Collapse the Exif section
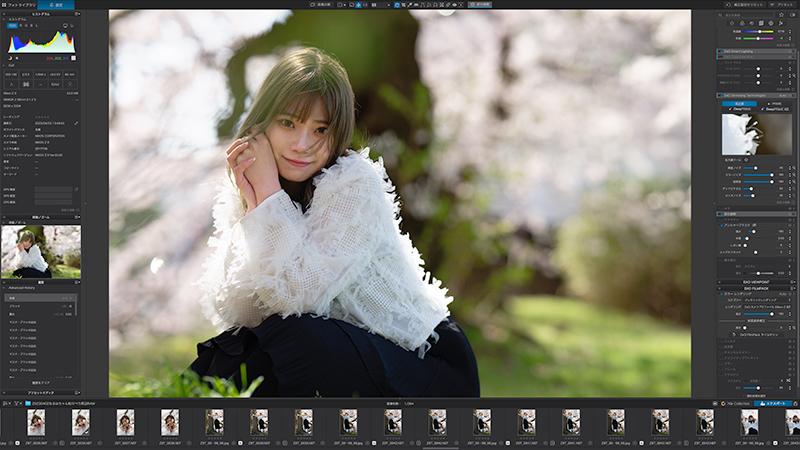The width and height of the screenshot is (800, 450). (4, 65)
